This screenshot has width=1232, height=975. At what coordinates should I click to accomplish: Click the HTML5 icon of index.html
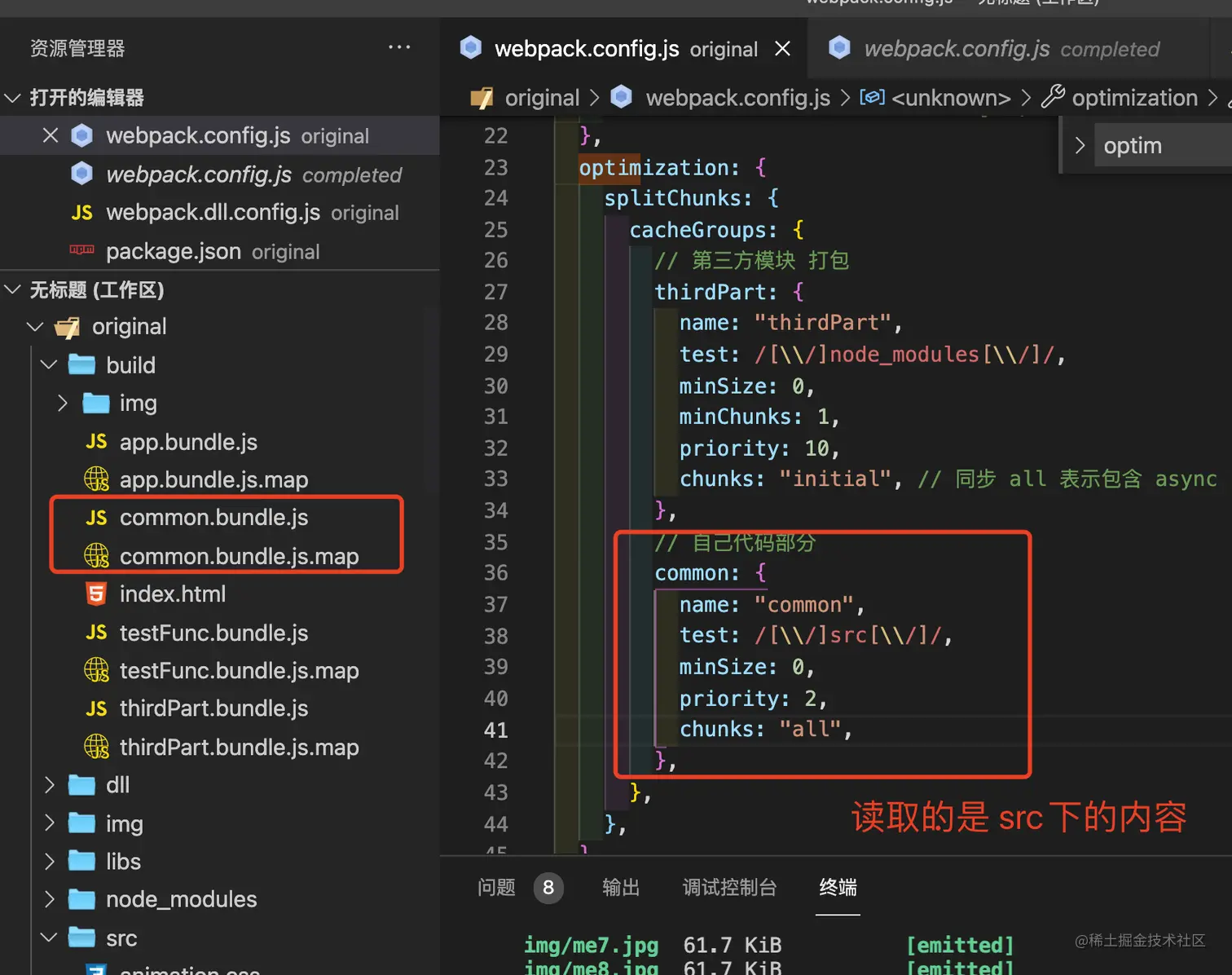coord(96,593)
